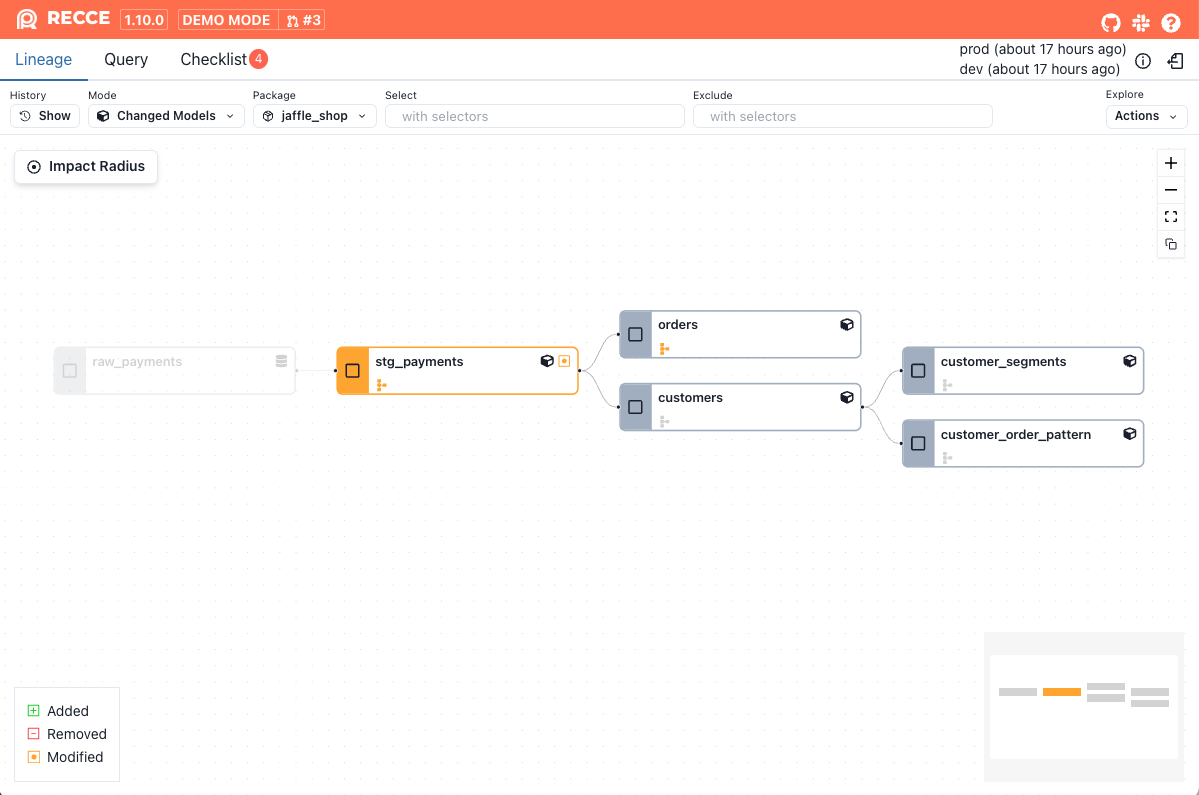Image resolution: width=1199 pixels, height=795 pixels.
Task: Zoom out on the lineage graph
Action: [1171, 190]
